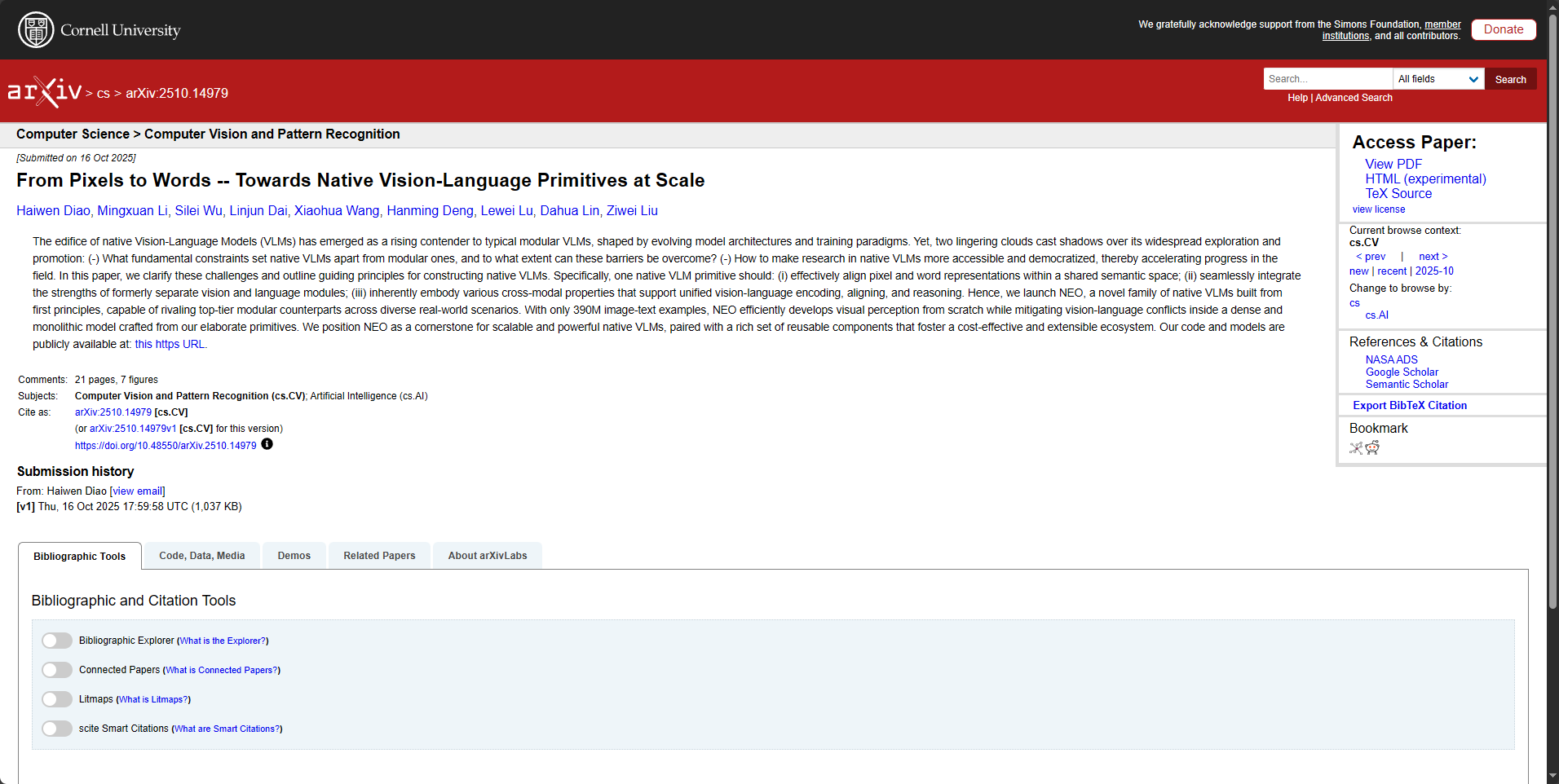This screenshot has height=784, width=1559.
Task: Click the view license link
Action: (x=1379, y=209)
